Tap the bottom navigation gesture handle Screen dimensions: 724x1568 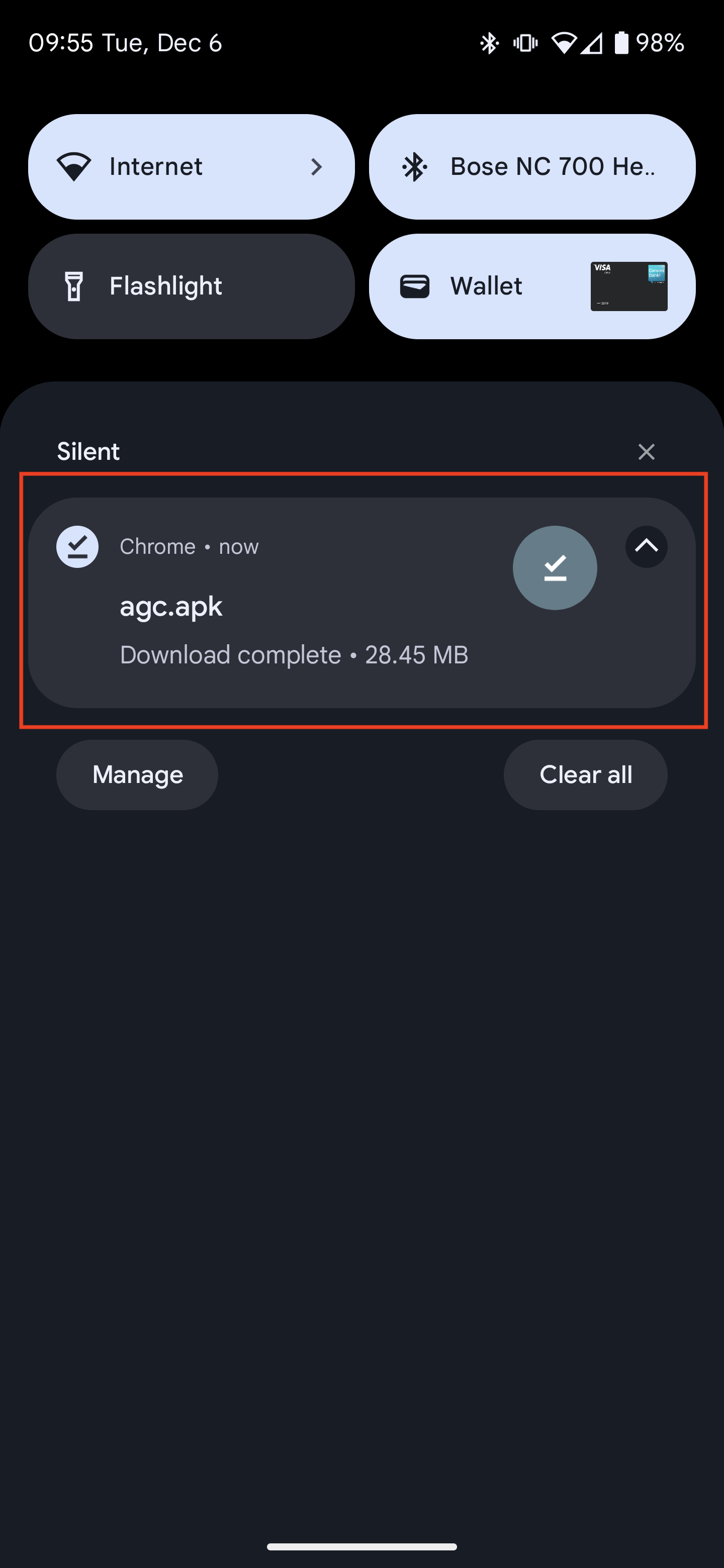pos(361,1547)
